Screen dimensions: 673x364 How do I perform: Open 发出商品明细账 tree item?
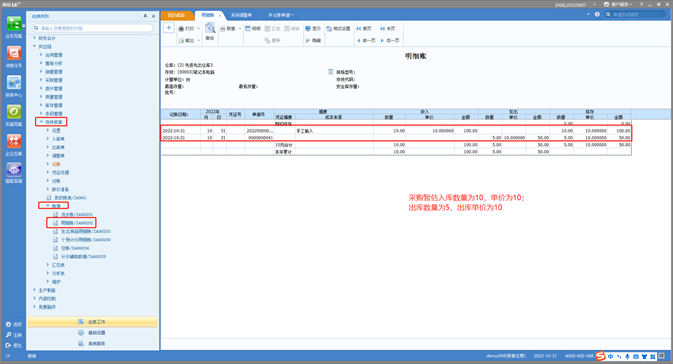[x=82, y=231]
